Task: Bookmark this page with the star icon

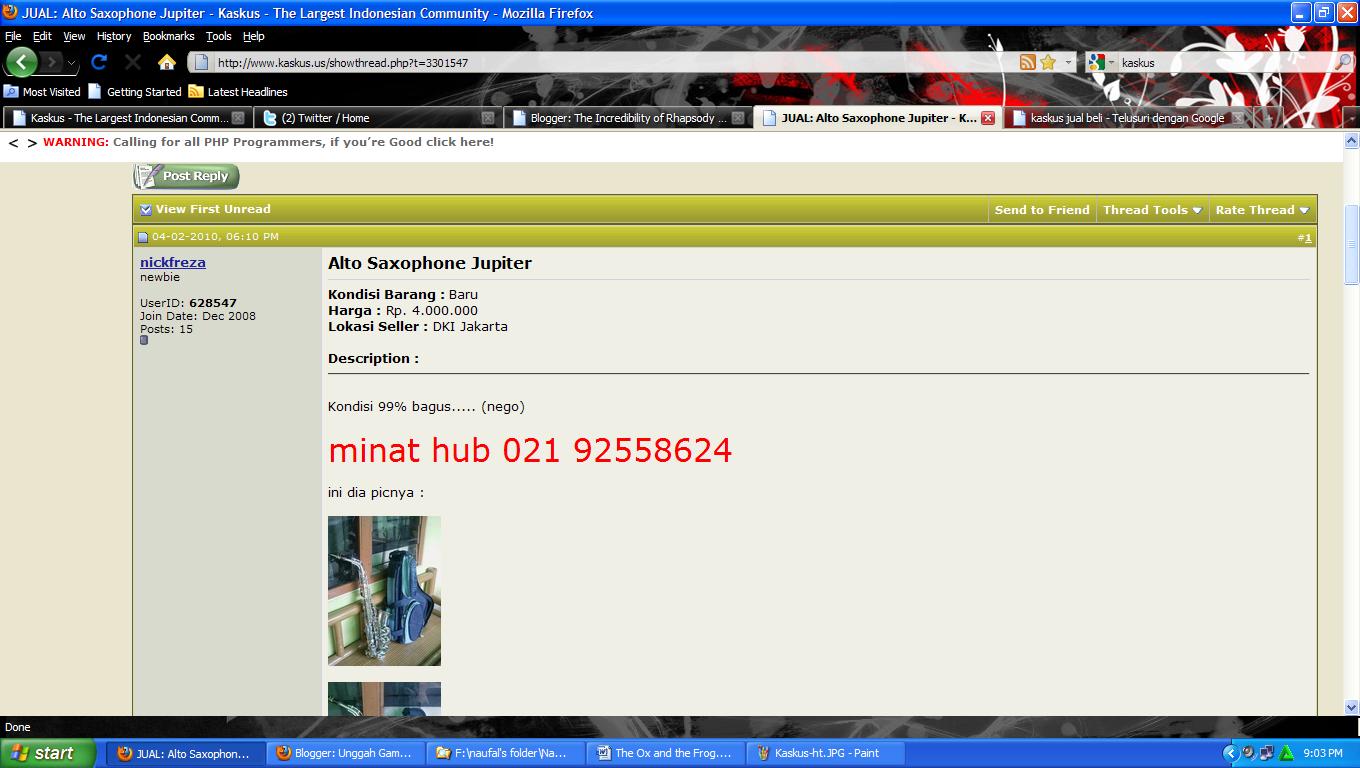Action: pyautogui.click(x=1048, y=62)
